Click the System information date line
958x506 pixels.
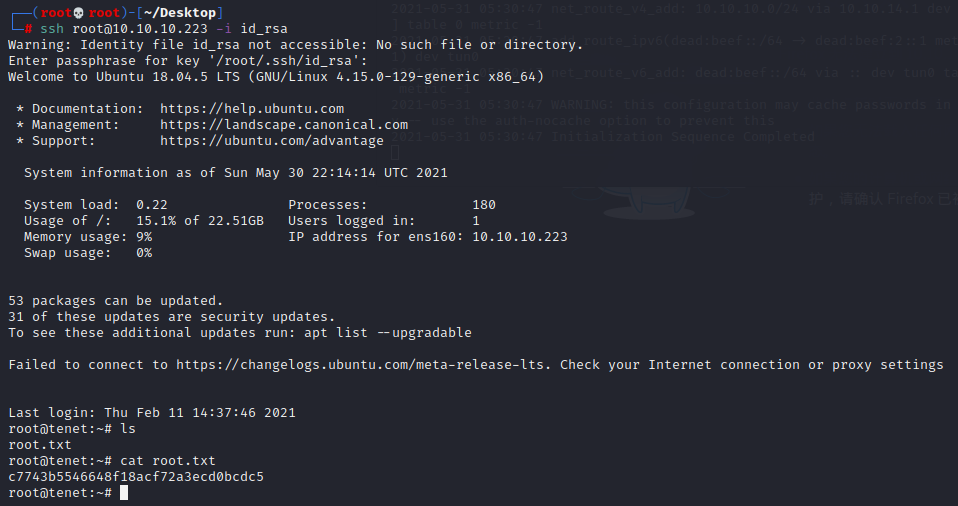coord(236,173)
